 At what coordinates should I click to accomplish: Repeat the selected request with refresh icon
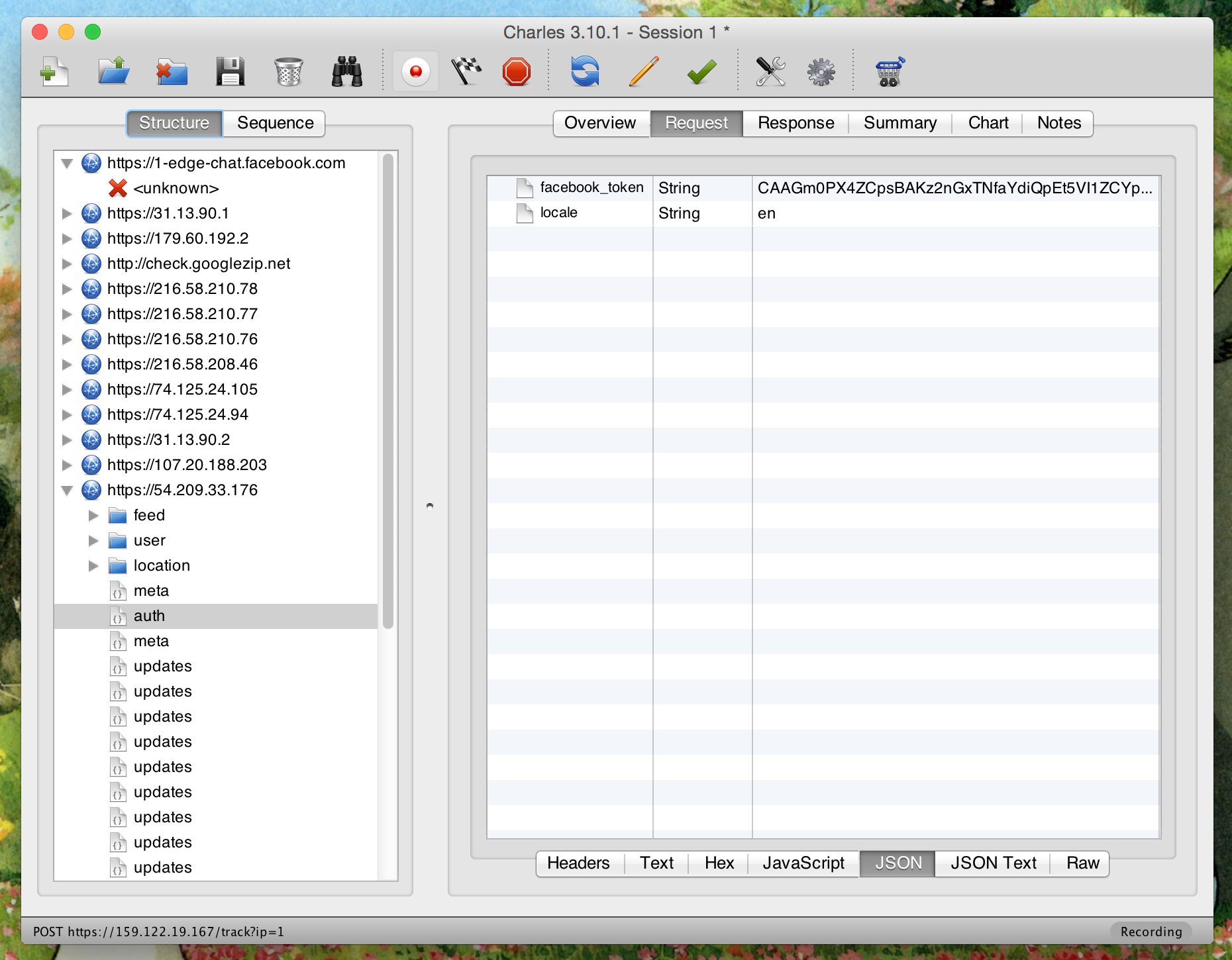[x=585, y=72]
